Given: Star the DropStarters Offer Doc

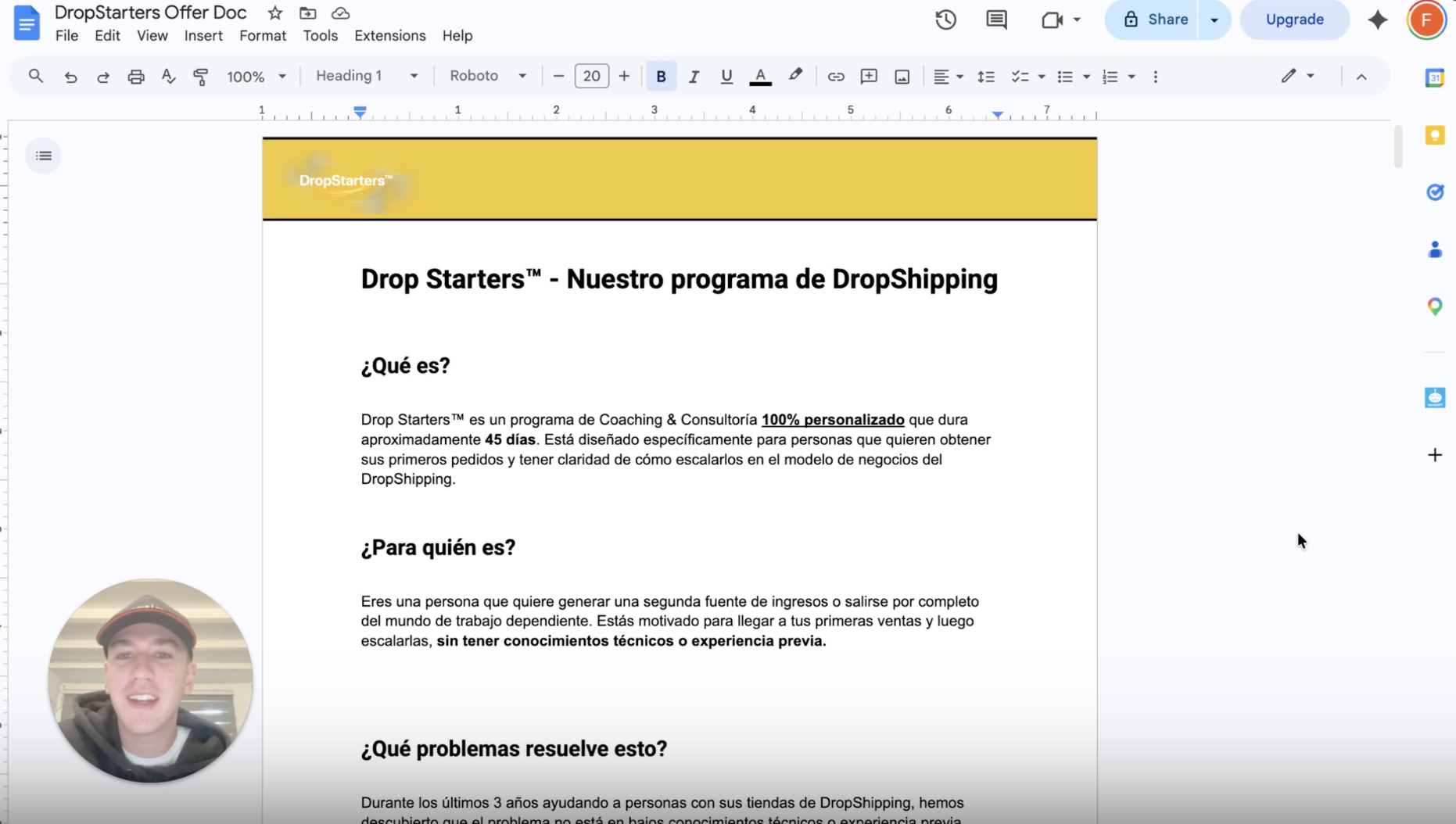Looking at the screenshot, I should 274,13.
